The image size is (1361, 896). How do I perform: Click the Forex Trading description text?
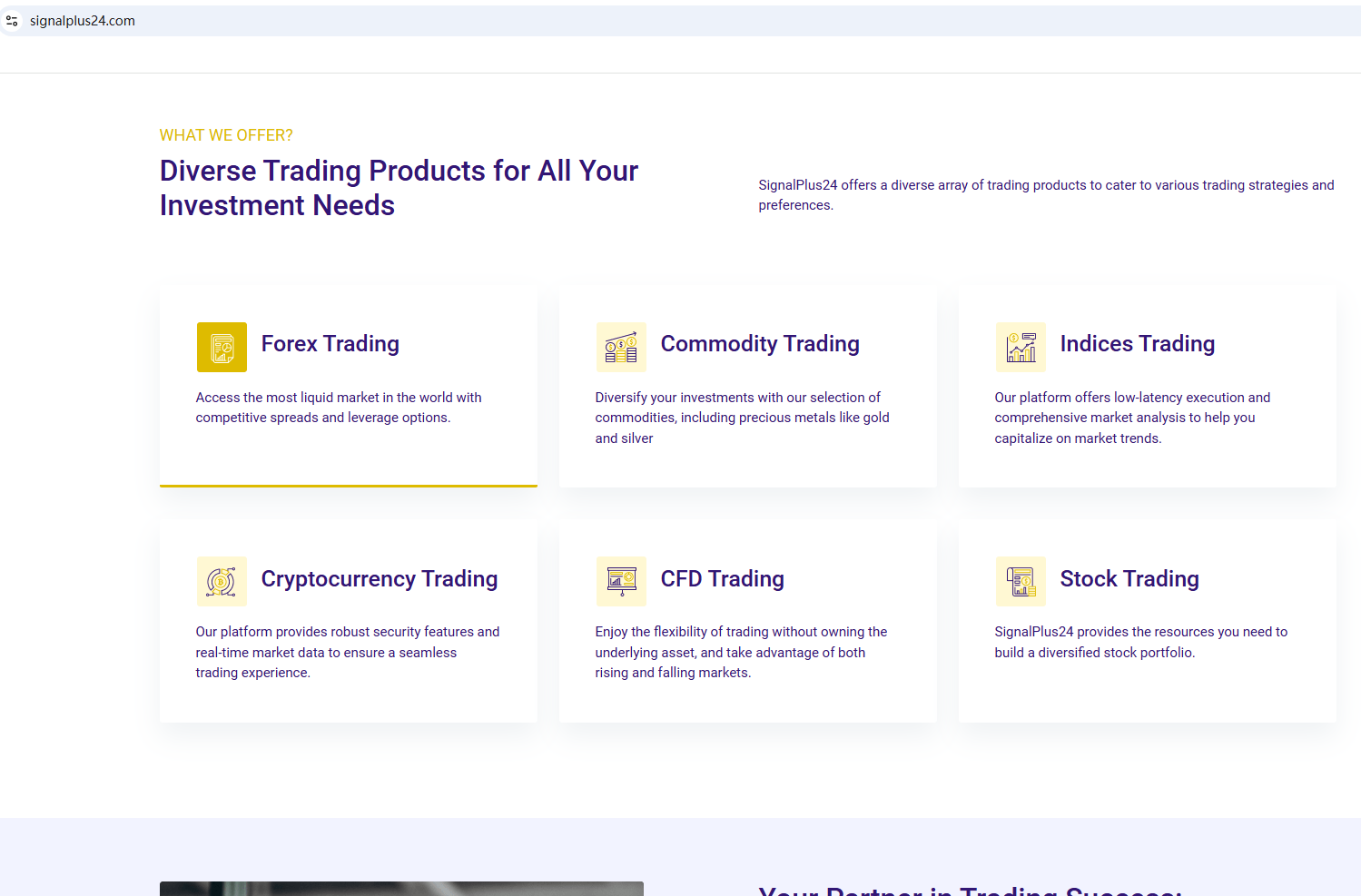pos(338,408)
